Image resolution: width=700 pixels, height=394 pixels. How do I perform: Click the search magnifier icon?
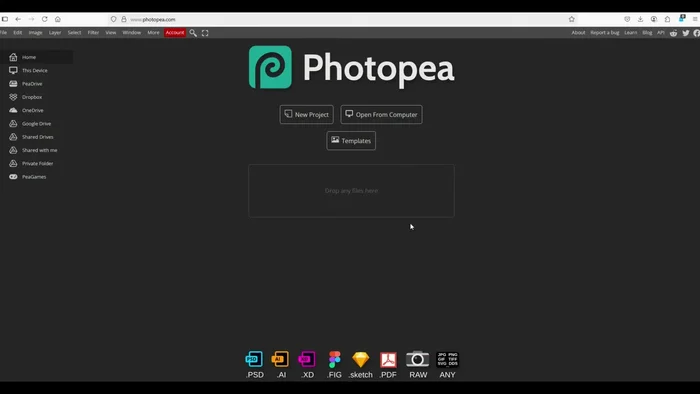[x=193, y=33]
